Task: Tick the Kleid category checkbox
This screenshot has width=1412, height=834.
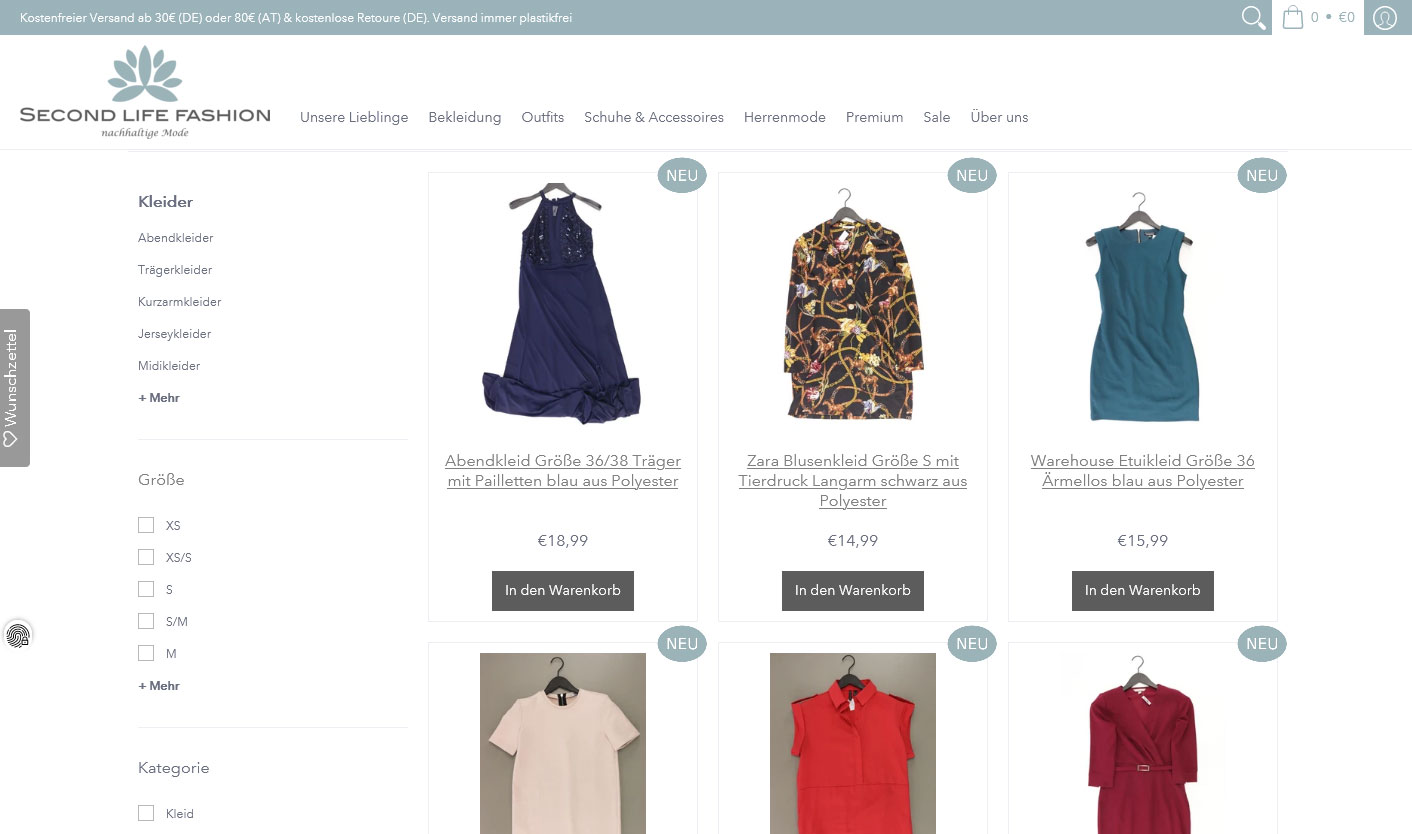Action: (x=146, y=813)
